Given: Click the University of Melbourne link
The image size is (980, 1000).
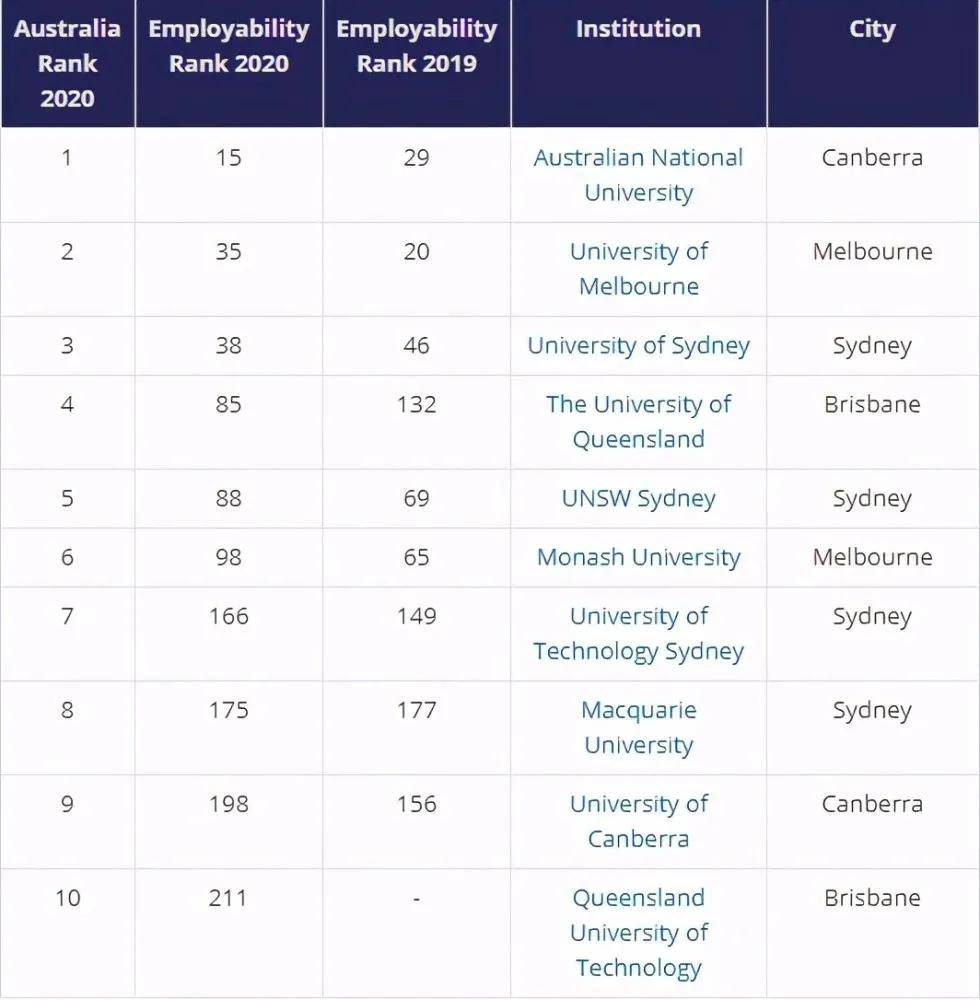Looking at the screenshot, I should coord(638,269).
